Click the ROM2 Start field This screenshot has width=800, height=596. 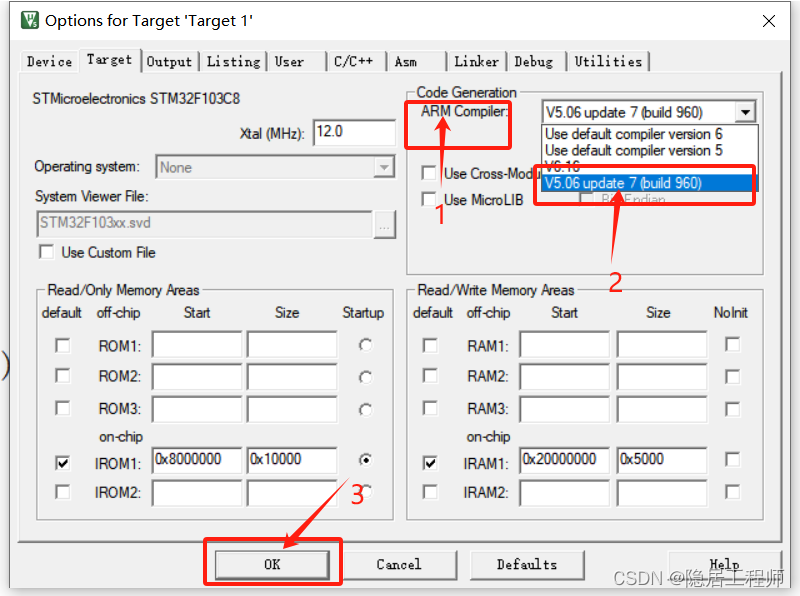[197, 377]
